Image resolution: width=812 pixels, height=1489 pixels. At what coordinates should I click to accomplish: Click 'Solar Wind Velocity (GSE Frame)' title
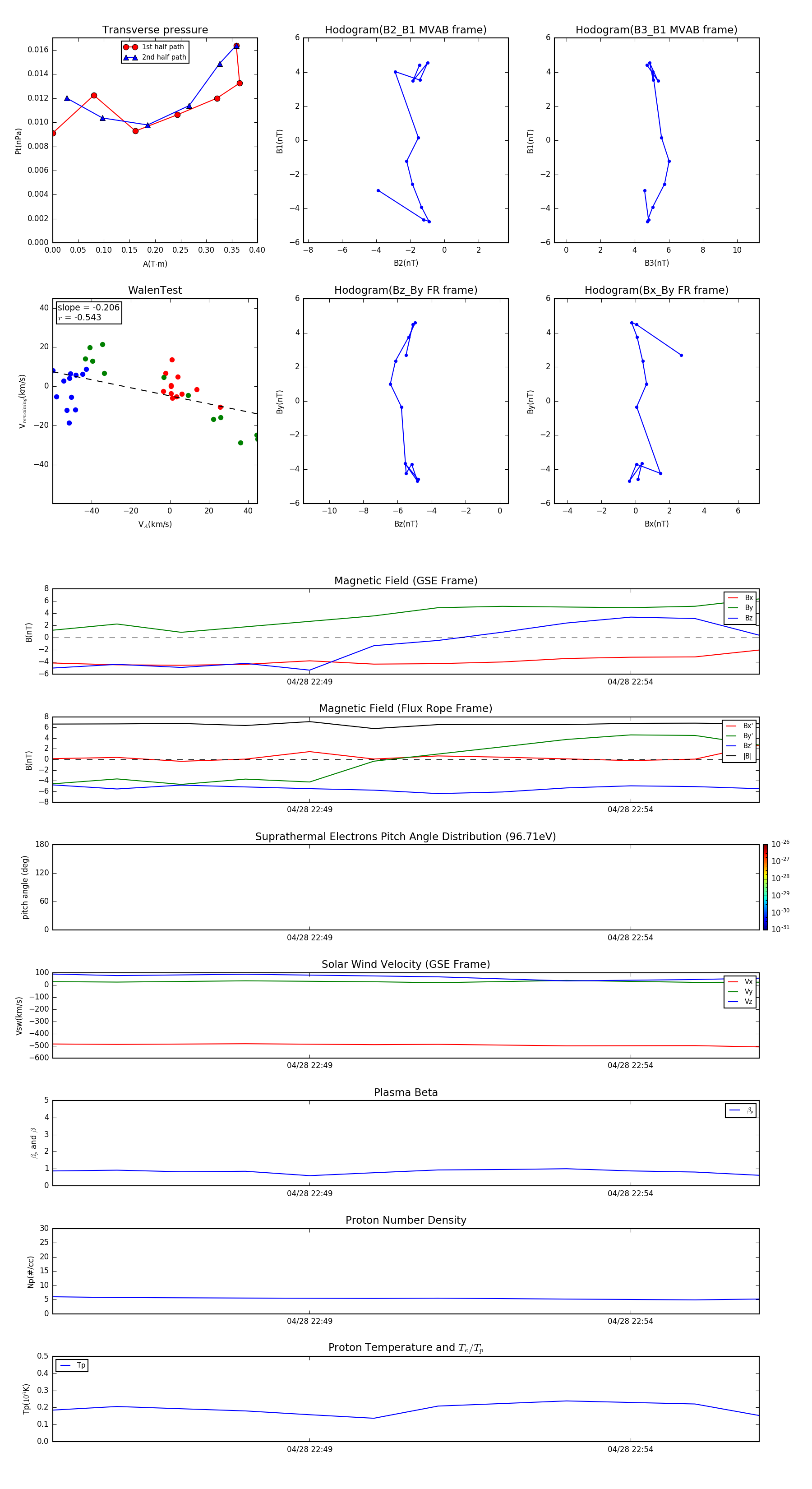[406, 964]
